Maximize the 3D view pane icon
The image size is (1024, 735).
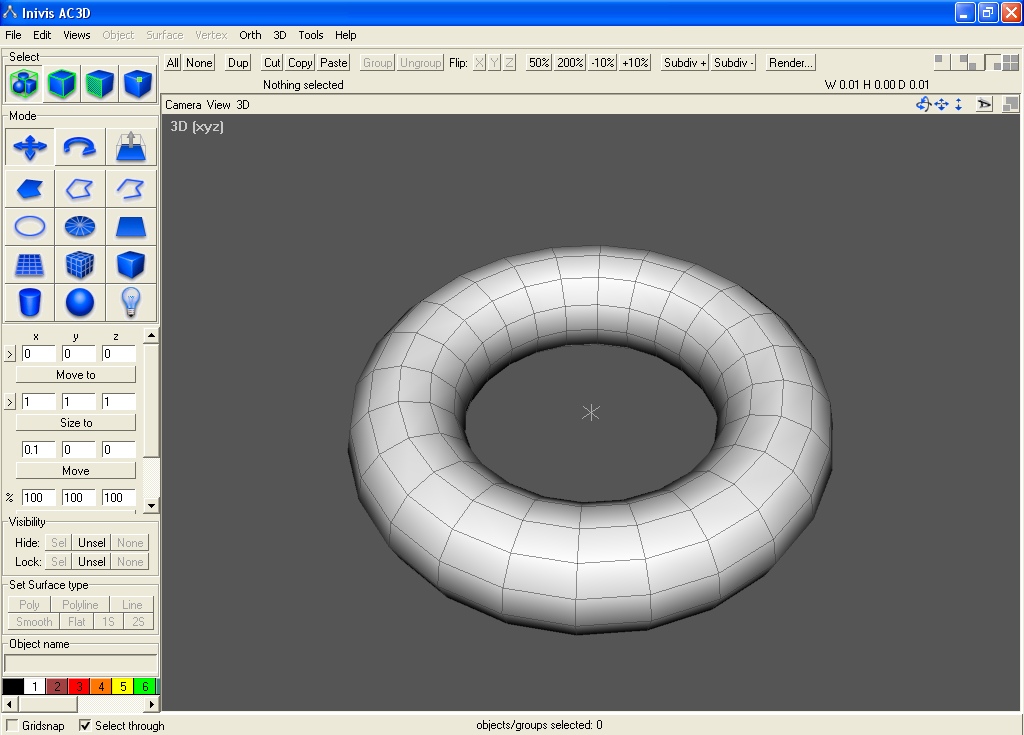coord(1010,105)
